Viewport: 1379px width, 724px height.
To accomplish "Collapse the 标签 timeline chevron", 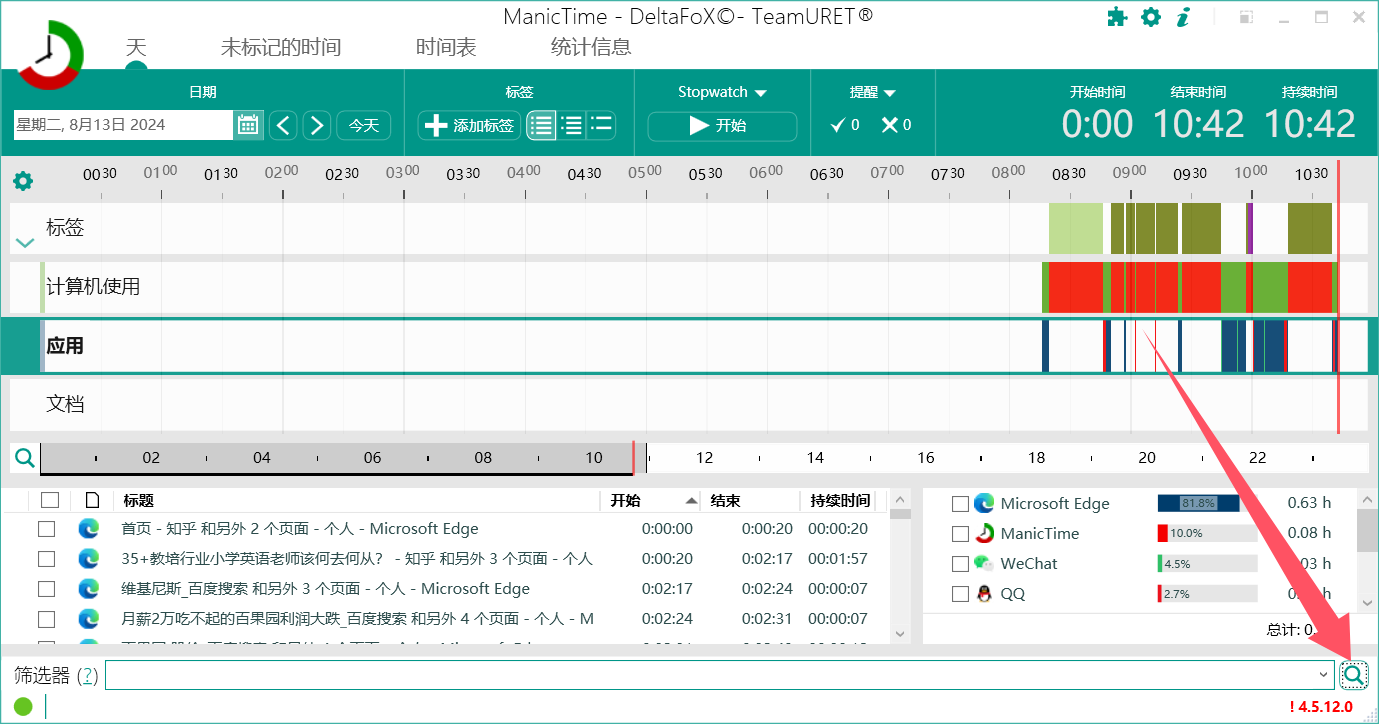I will [25, 243].
